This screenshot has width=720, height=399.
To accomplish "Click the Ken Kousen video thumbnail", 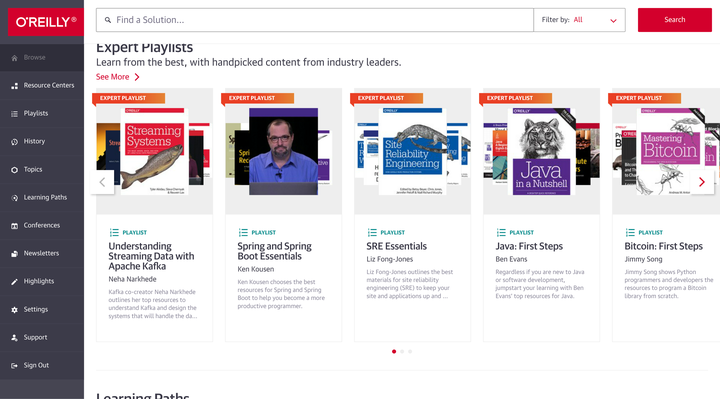I will (x=283, y=152).
